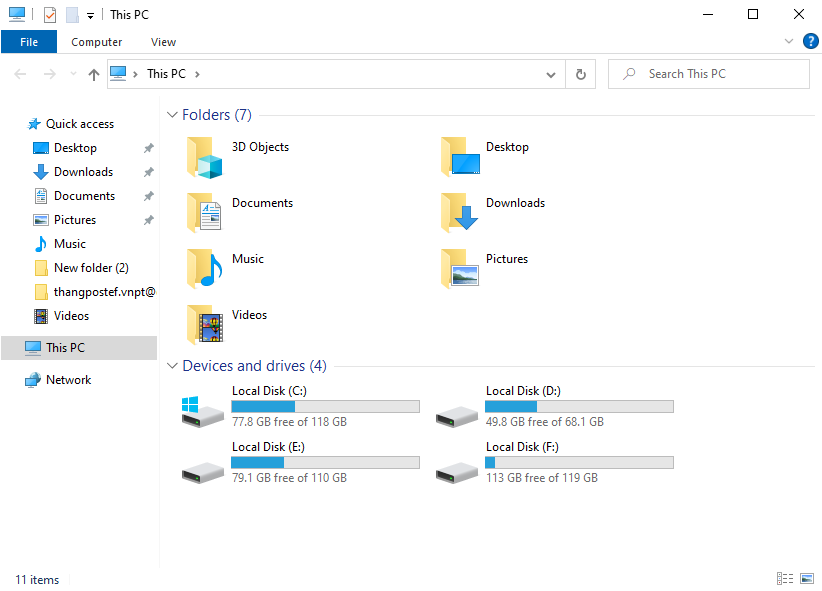Open the Music folder icon
This screenshot has width=822, height=591.
coord(204,270)
